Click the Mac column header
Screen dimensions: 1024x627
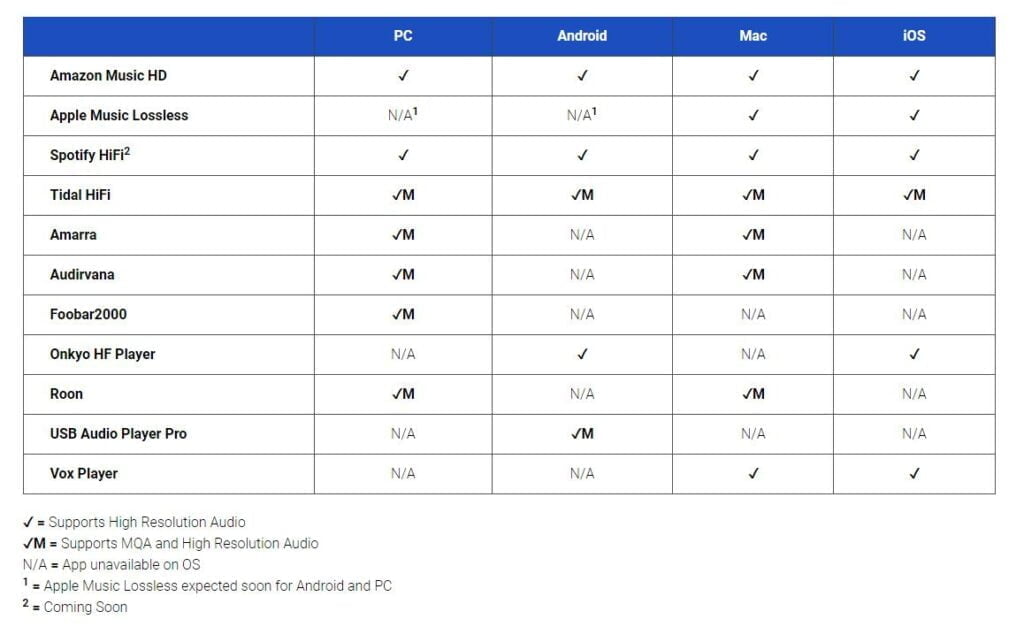click(x=753, y=36)
